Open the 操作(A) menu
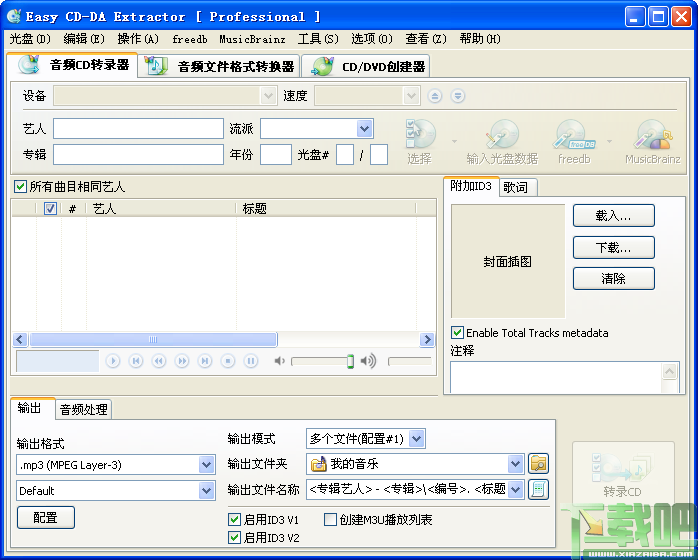The height and width of the screenshot is (560, 698). point(138,39)
